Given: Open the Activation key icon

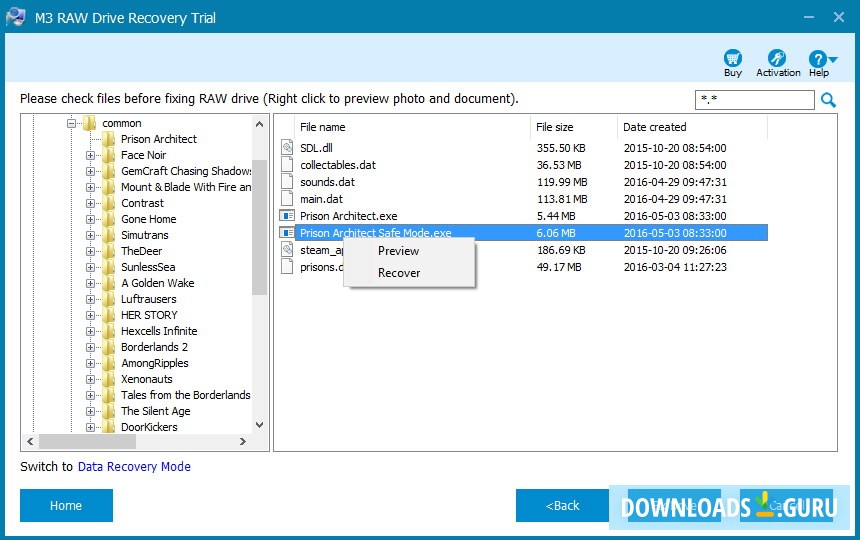Looking at the screenshot, I should (777, 58).
